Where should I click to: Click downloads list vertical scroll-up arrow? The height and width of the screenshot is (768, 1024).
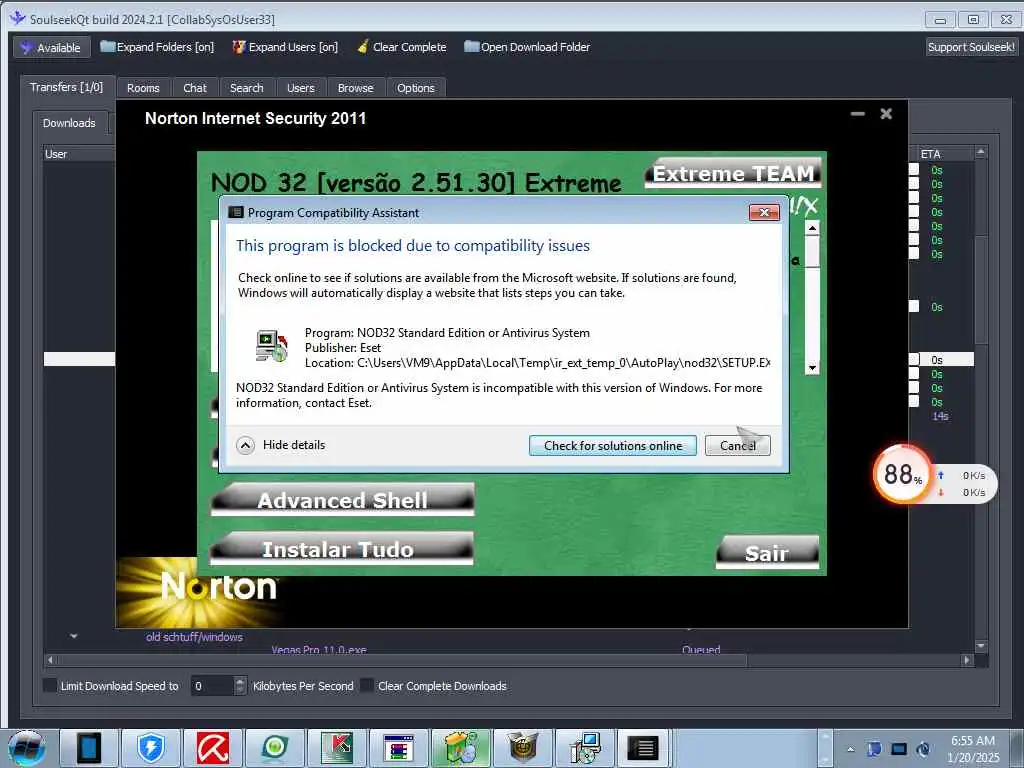tap(980, 152)
